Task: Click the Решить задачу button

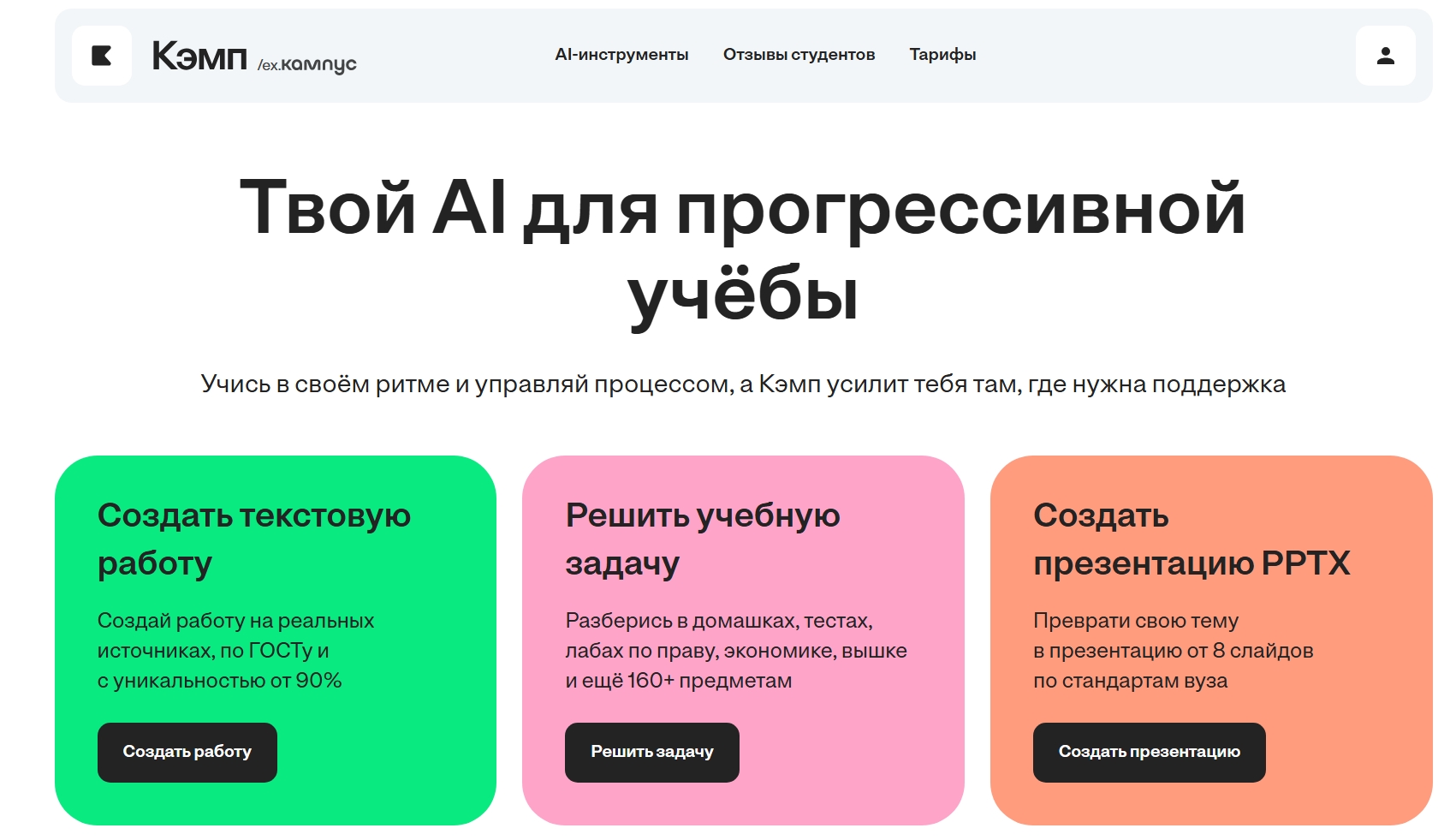Action: tap(651, 752)
